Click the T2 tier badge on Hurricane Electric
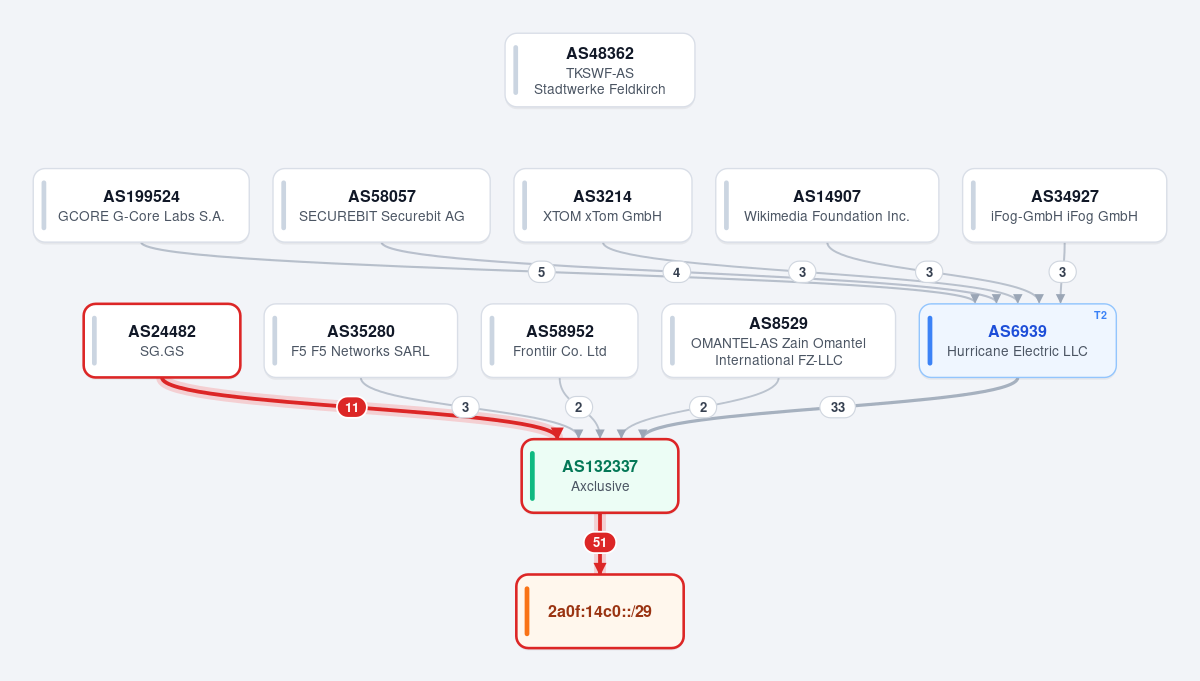The image size is (1200, 681). pos(1100,315)
